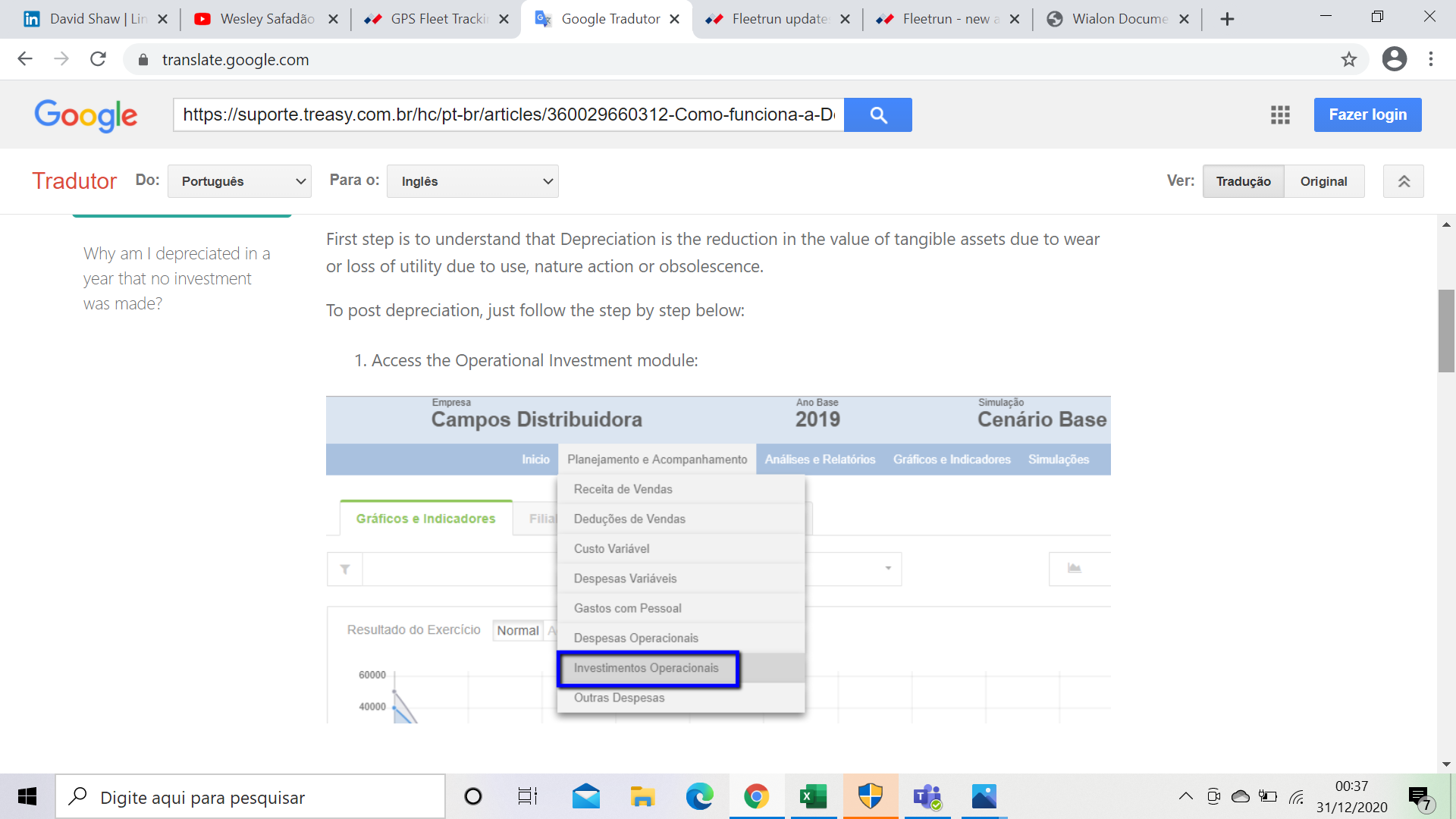Open a new browser tab
This screenshot has width=1456, height=819.
[1227, 19]
